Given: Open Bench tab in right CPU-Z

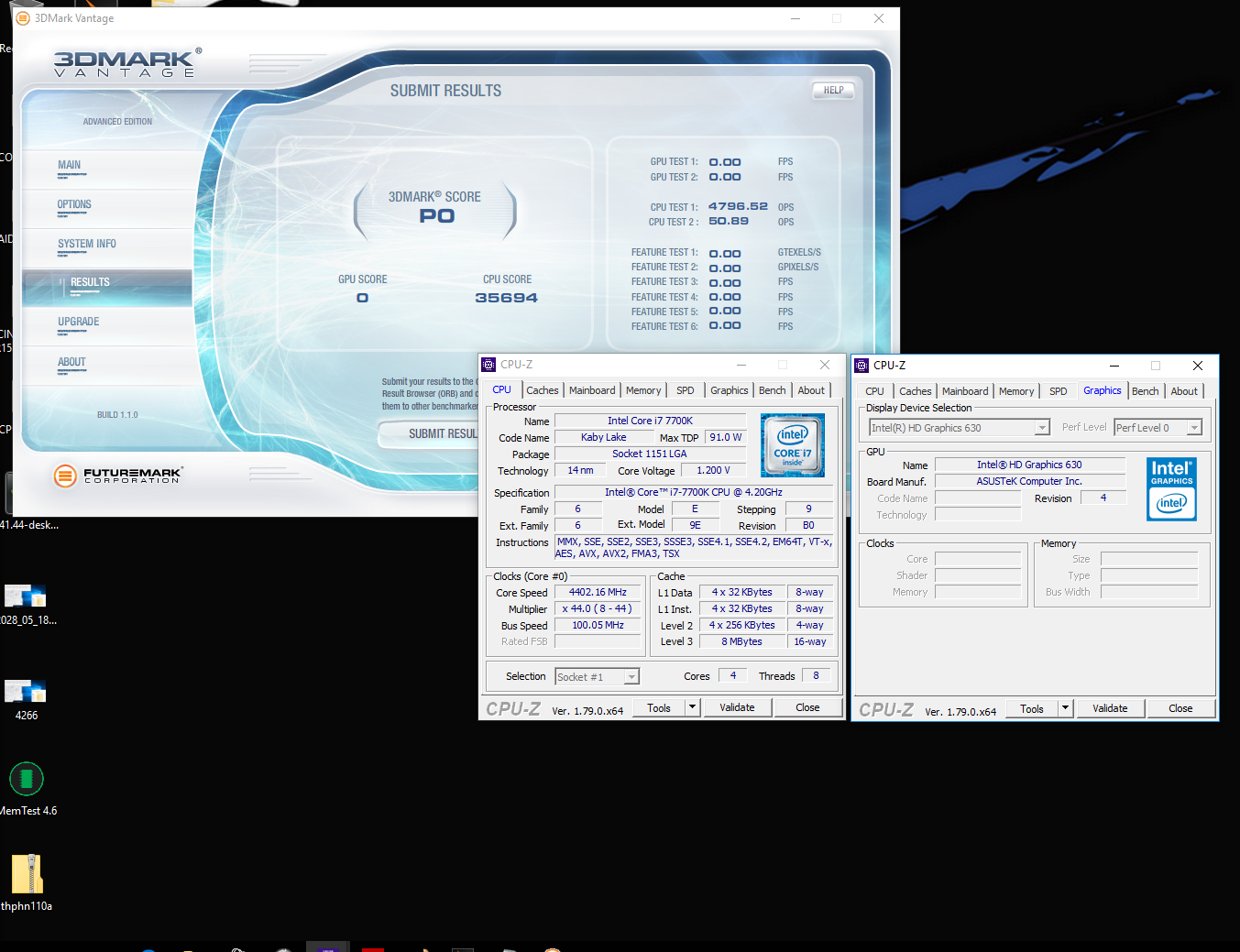Looking at the screenshot, I should [1146, 391].
